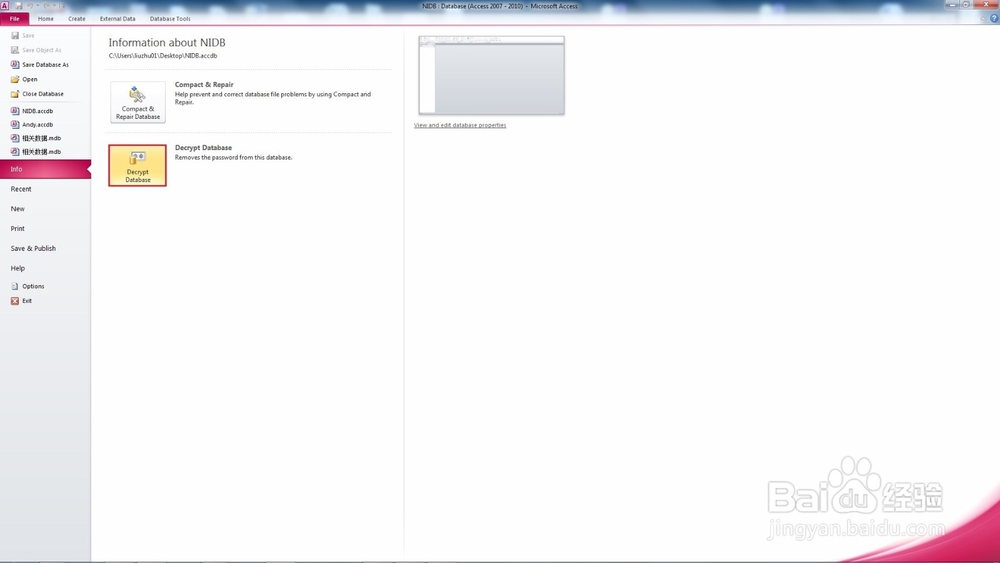Open the External Data tab
Viewport: 1000px width, 563px height.
[117, 18]
